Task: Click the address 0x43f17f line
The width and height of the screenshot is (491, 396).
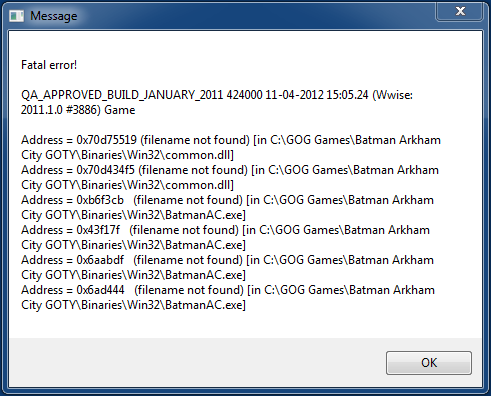Action: pyautogui.click(x=225, y=230)
